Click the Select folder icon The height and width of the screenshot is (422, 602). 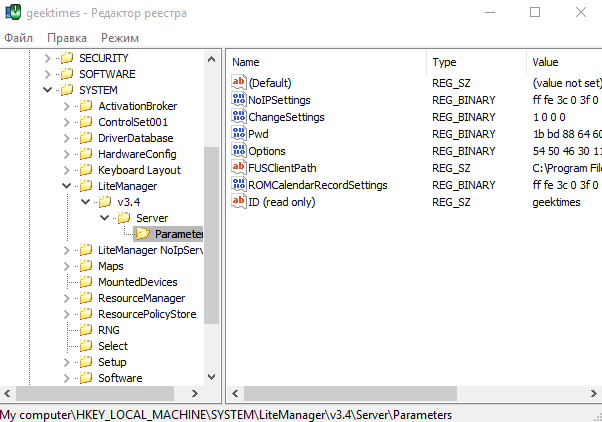point(86,346)
